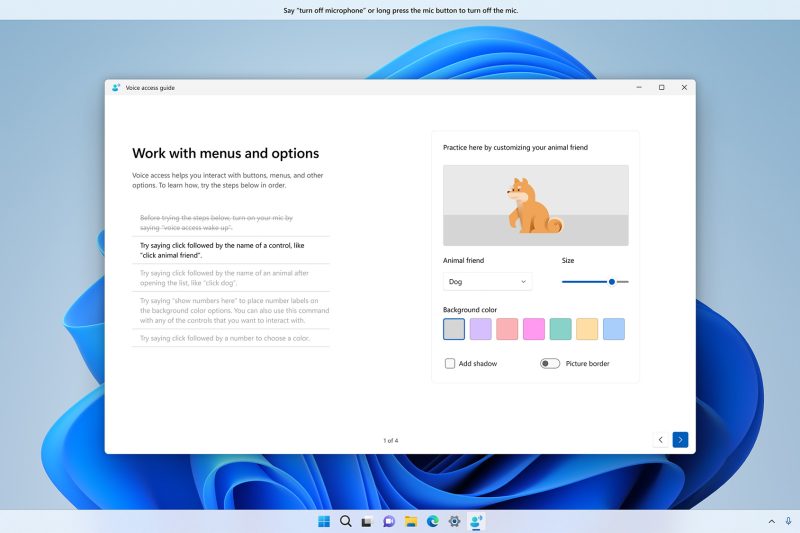Click the "Animal friend" label text
800x533 pixels.
click(463, 260)
